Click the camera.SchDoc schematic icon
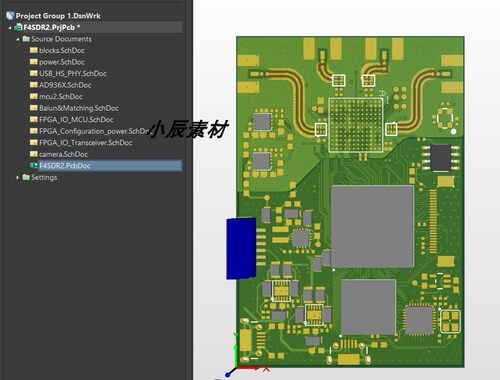 pyautogui.click(x=34, y=154)
